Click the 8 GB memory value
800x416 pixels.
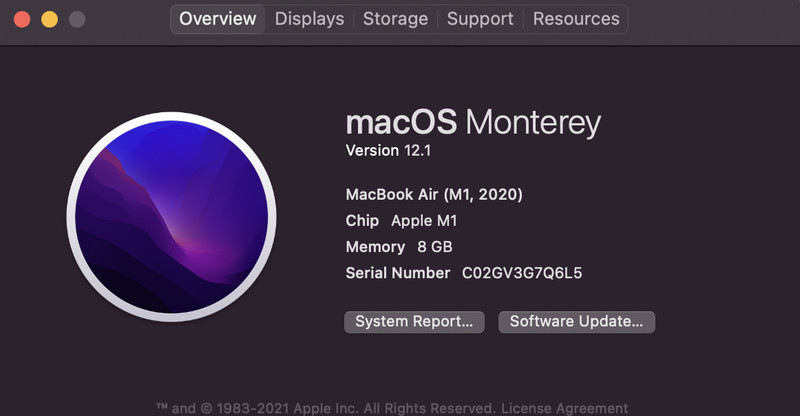[x=435, y=247]
